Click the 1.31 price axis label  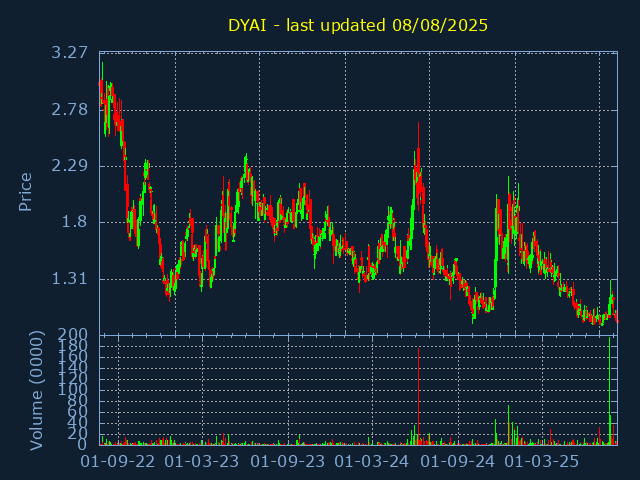[x=69, y=279]
